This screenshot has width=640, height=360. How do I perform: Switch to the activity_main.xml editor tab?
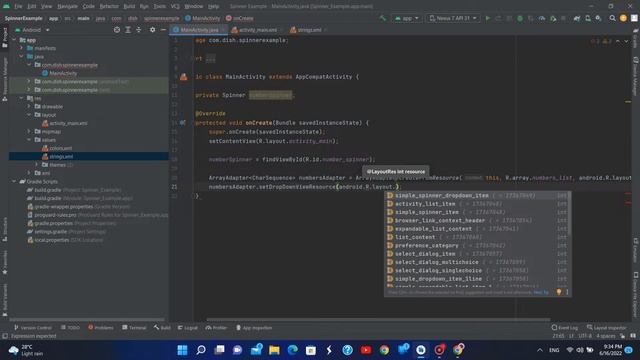coord(257,30)
